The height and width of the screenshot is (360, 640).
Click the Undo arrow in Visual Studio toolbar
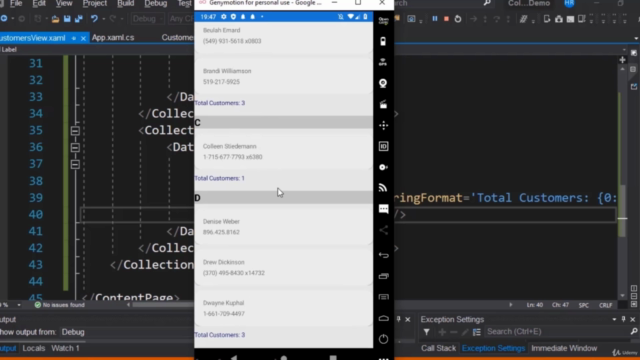click(94, 19)
